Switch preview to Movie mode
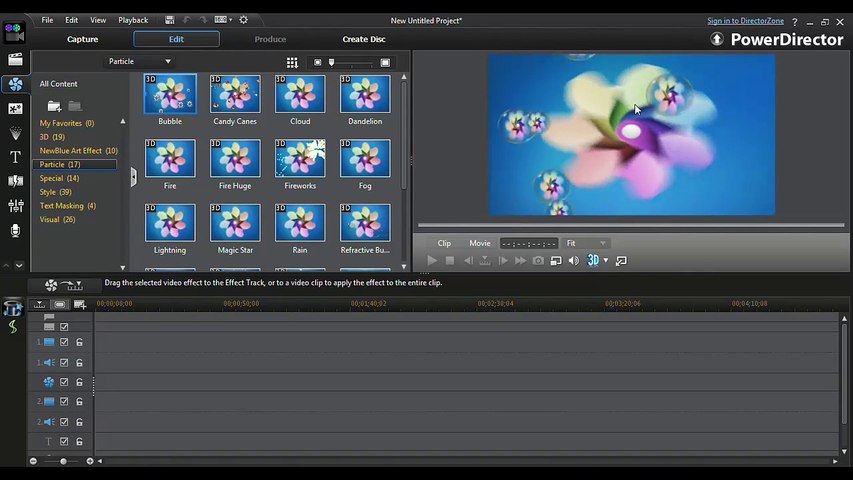853x480 pixels. [480, 243]
